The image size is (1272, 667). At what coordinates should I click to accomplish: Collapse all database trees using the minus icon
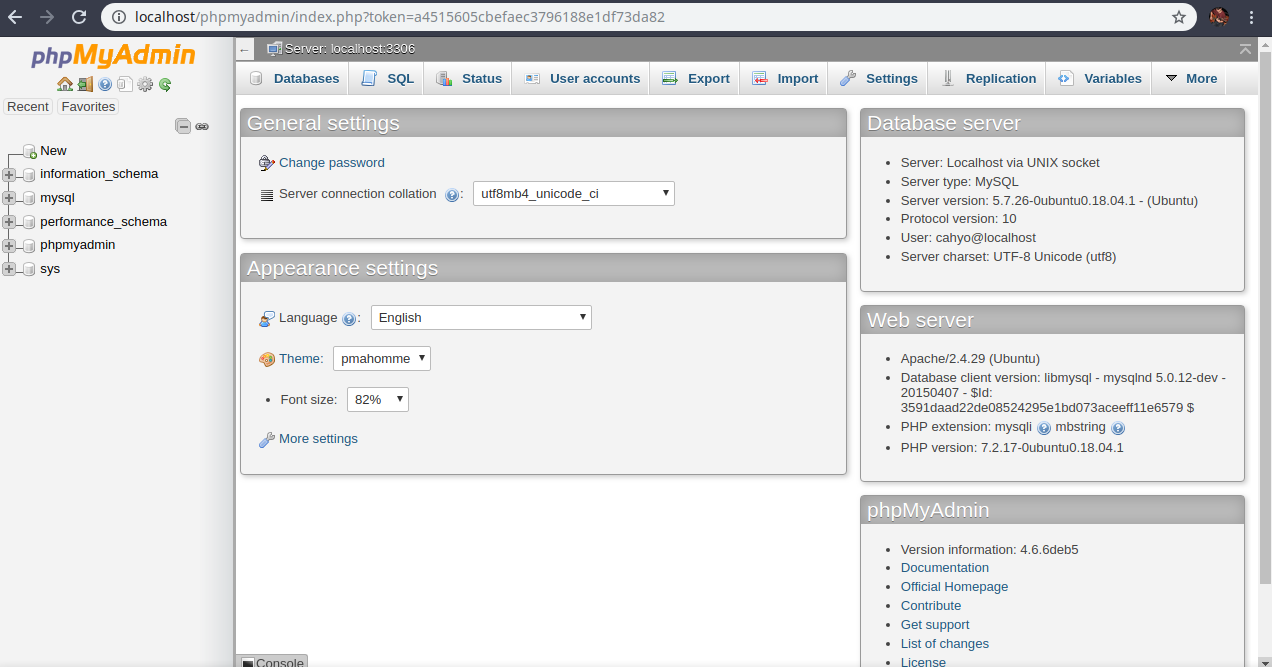183,126
